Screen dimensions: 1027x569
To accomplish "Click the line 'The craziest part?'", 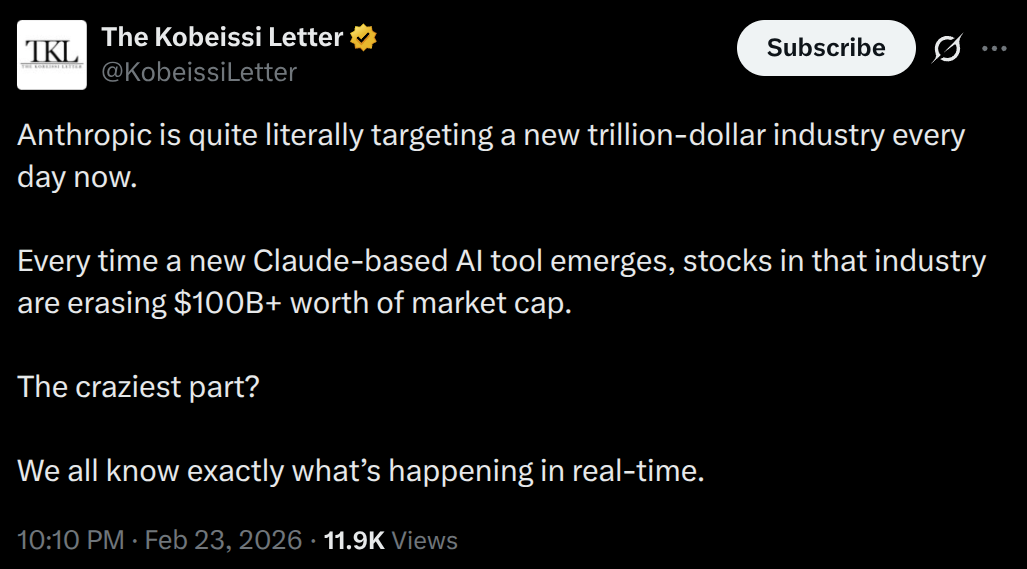I will (138, 386).
